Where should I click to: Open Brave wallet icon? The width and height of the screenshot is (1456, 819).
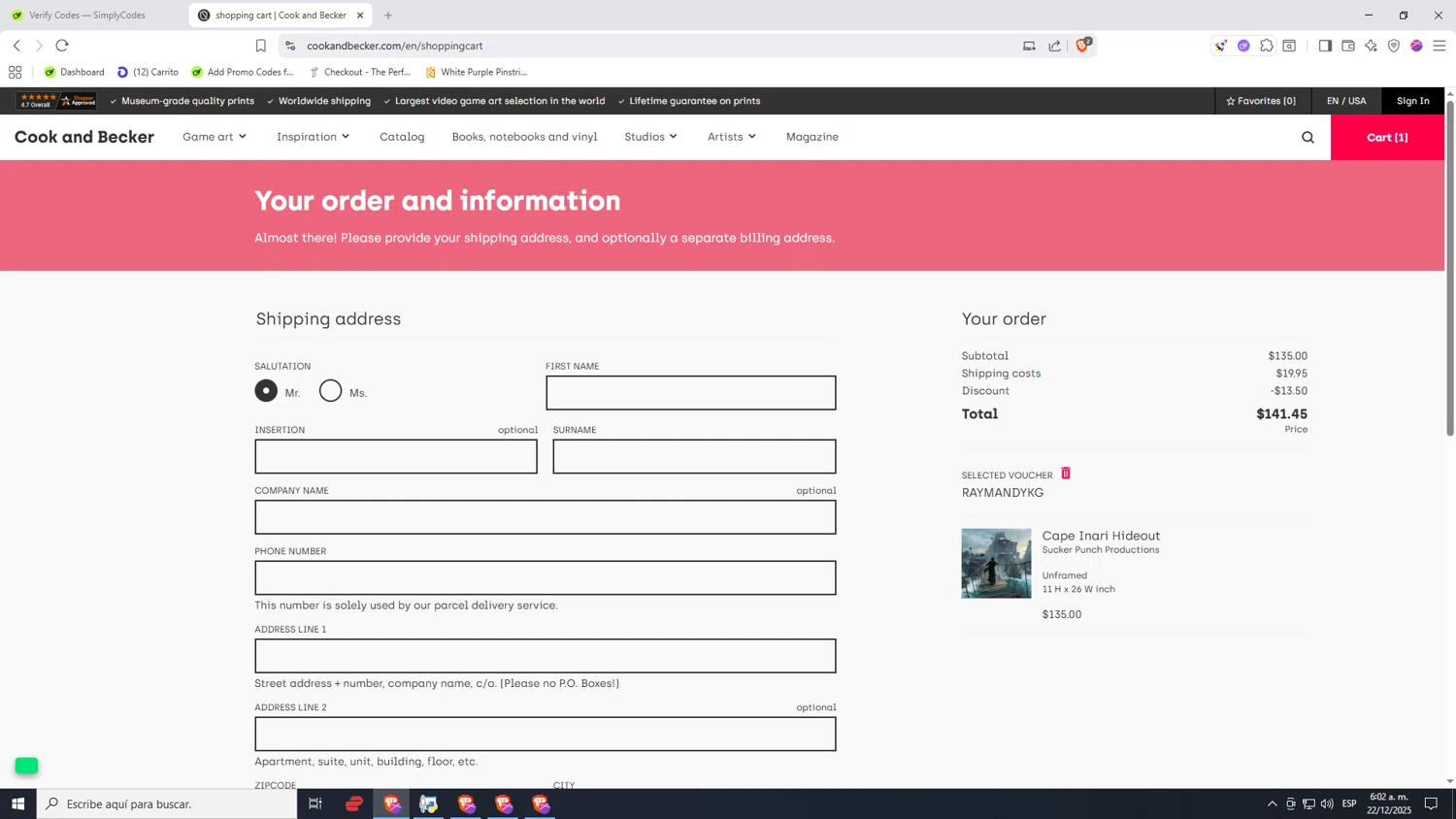tap(1348, 46)
